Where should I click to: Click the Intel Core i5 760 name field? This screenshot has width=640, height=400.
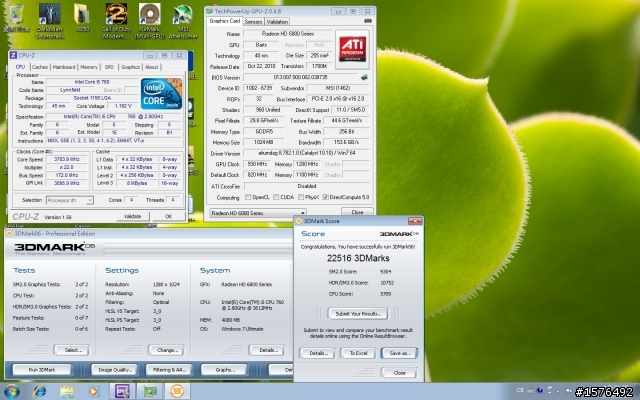(92, 82)
